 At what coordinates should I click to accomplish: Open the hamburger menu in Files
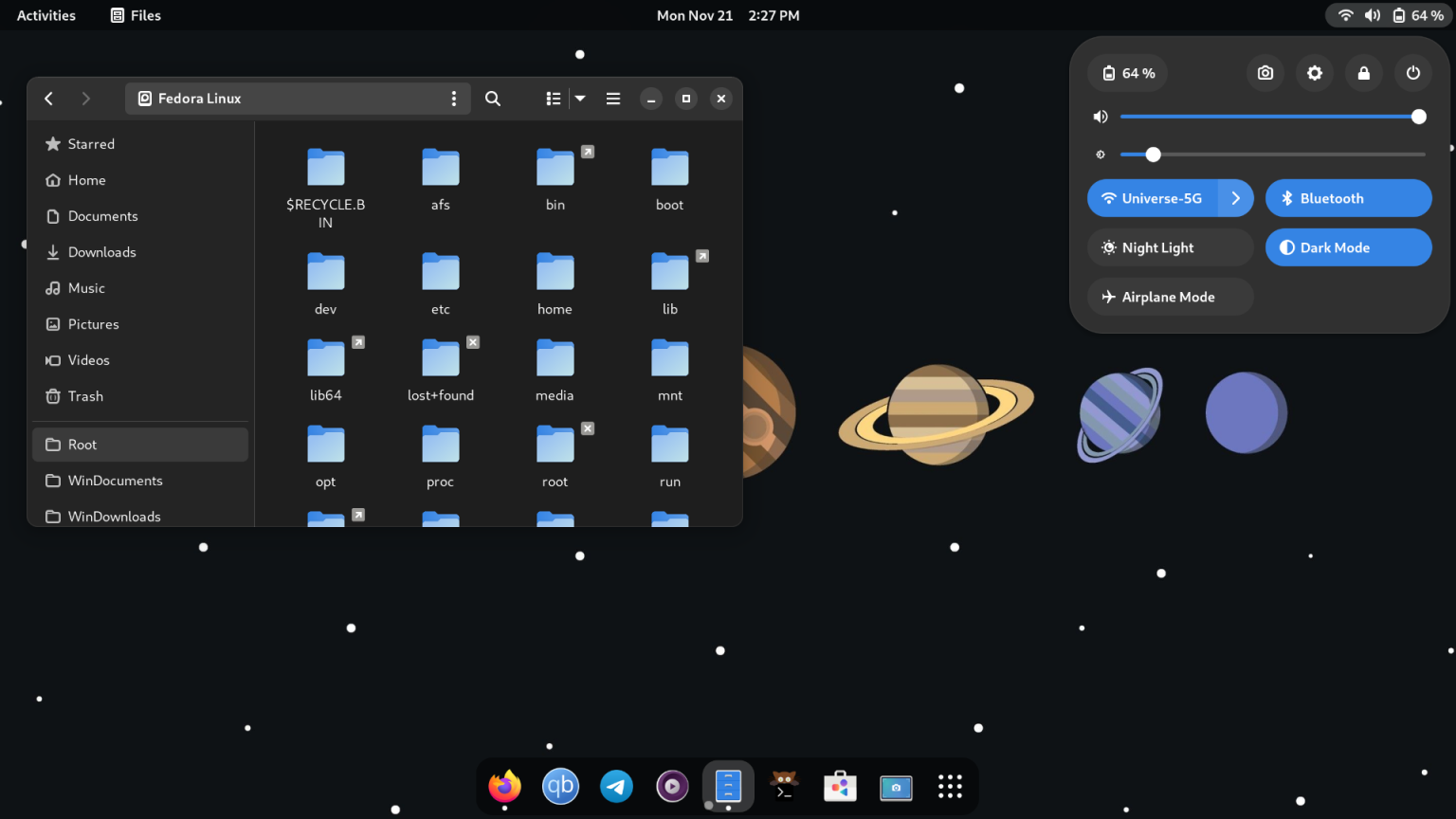coord(613,98)
